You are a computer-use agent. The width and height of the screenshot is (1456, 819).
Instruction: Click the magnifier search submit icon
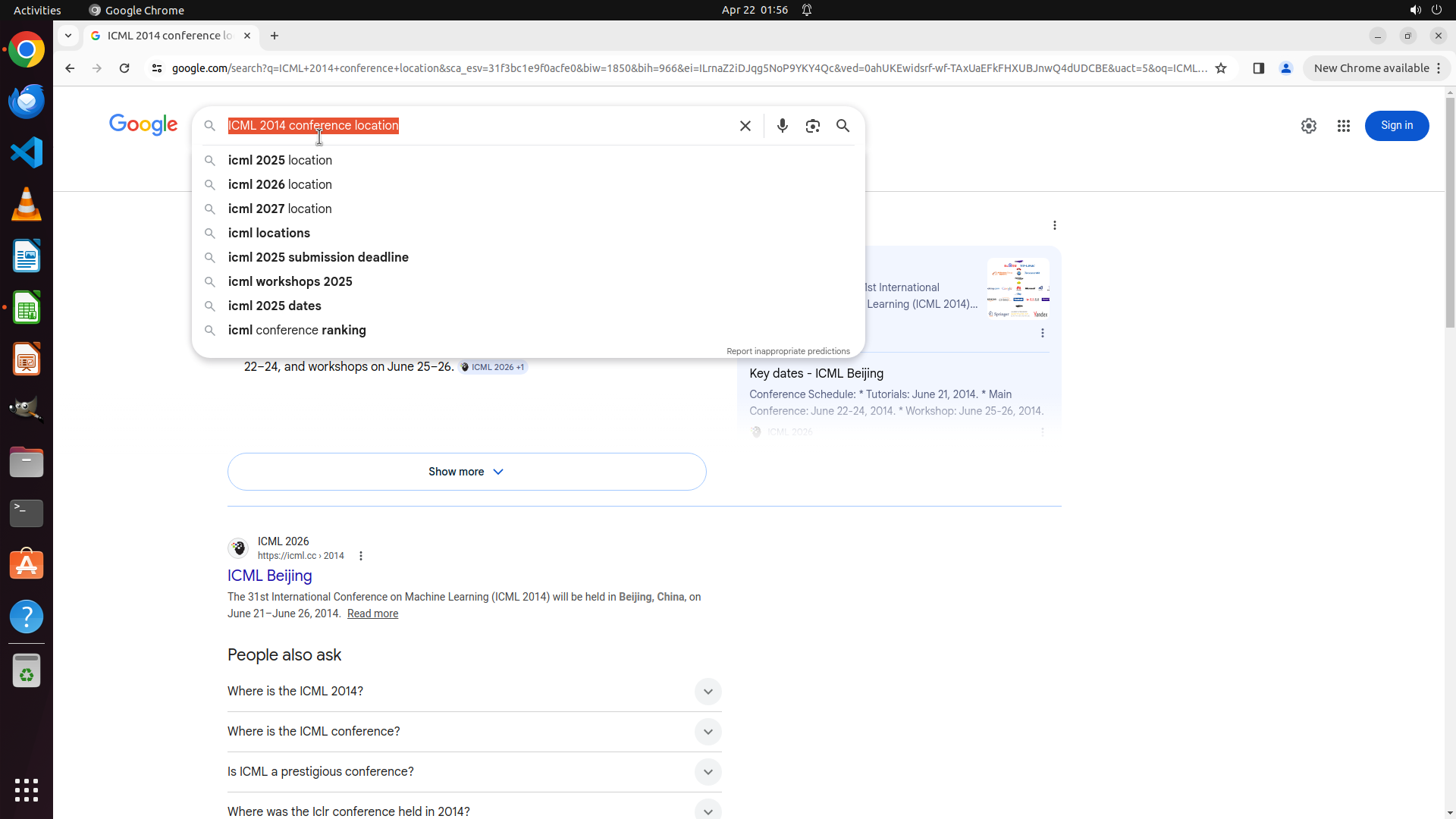(x=843, y=126)
